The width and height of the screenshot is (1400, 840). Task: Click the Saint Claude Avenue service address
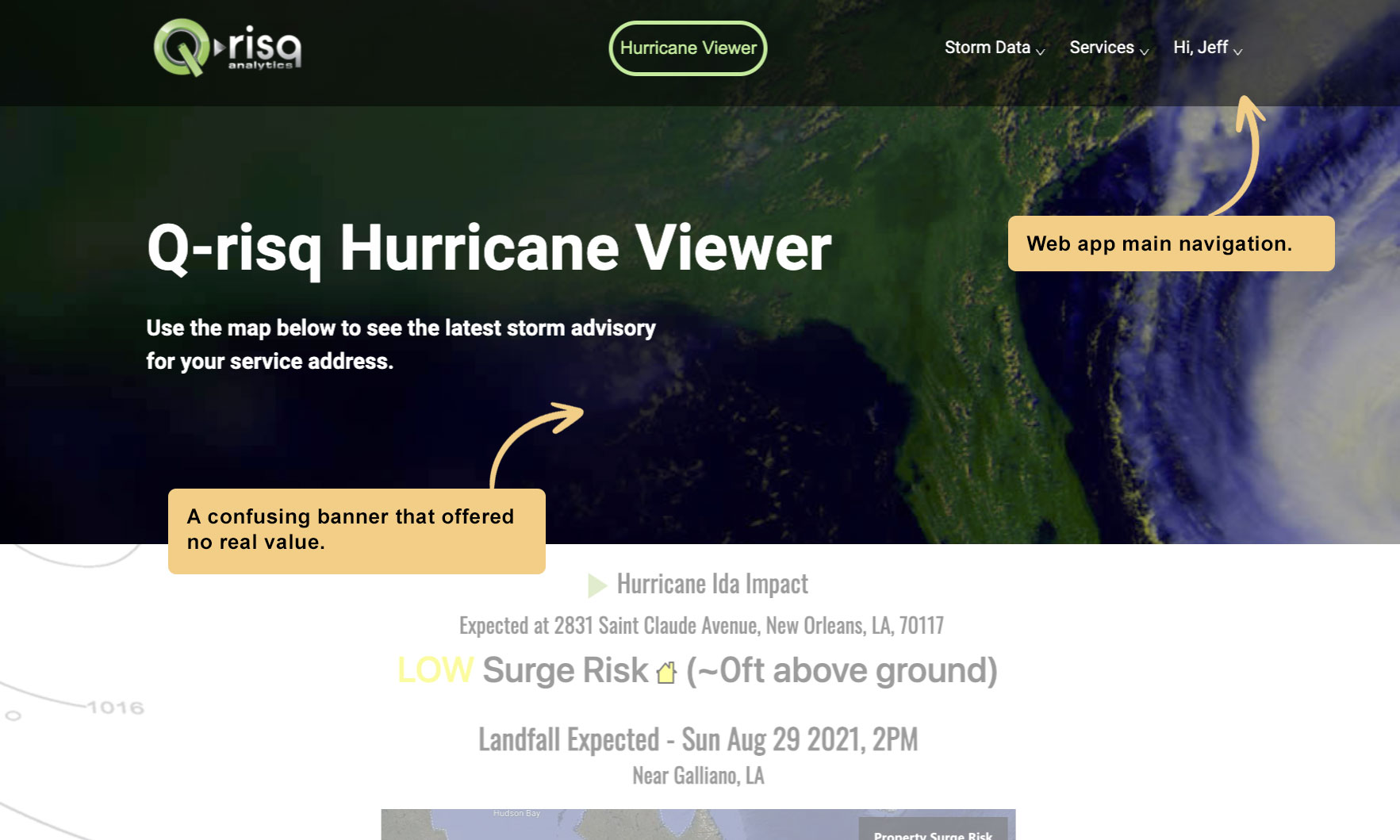click(x=701, y=626)
